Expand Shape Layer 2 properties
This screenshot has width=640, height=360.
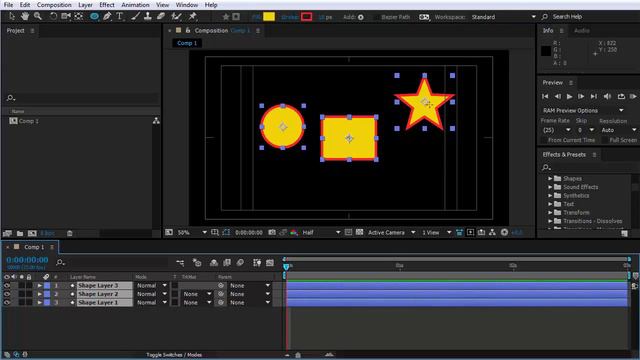40,294
